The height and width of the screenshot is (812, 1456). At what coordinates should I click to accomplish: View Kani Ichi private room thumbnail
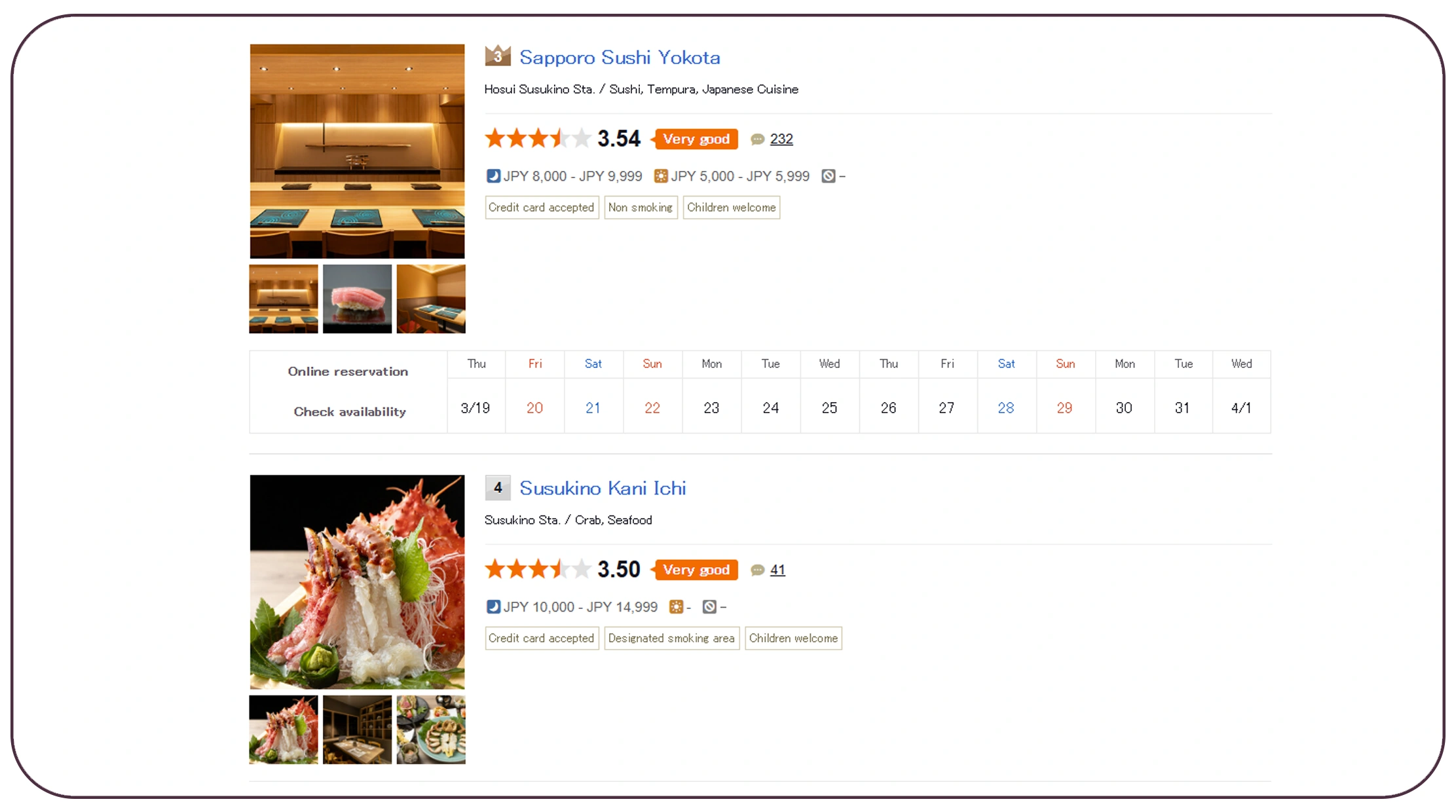coord(357,729)
